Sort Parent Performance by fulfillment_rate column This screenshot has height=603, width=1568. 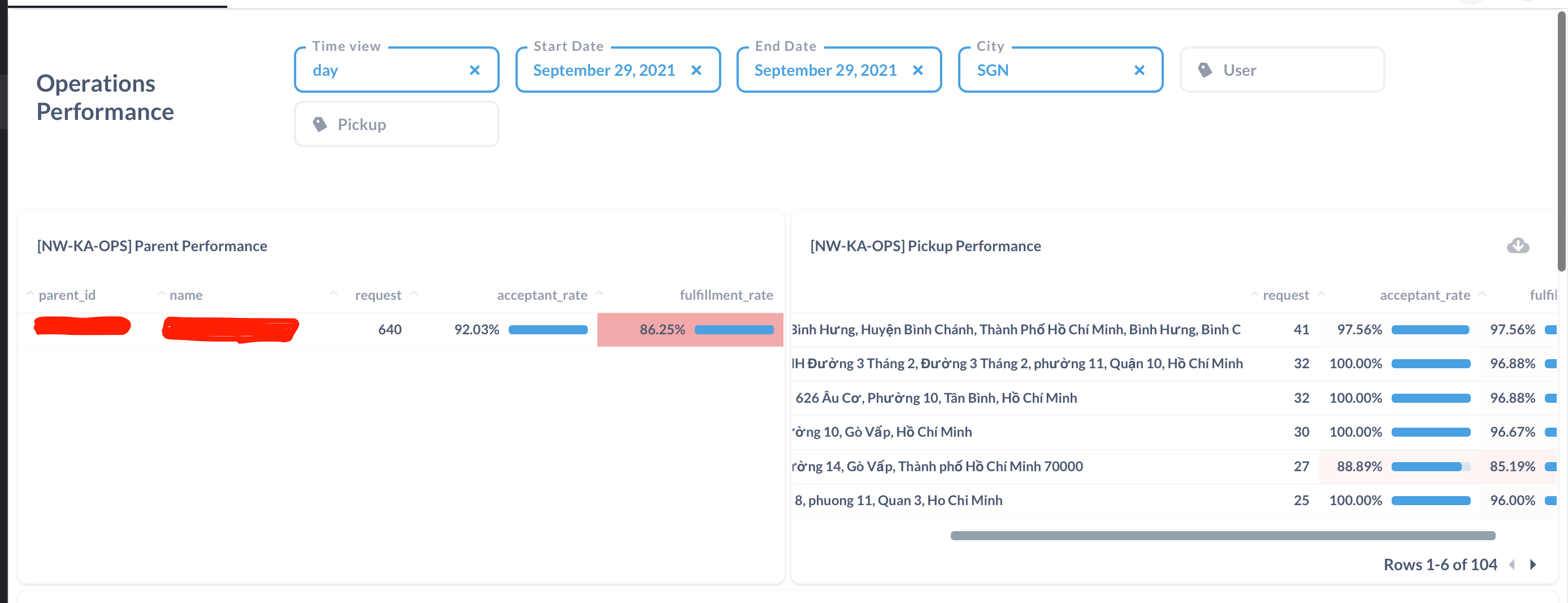tap(726, 295)
